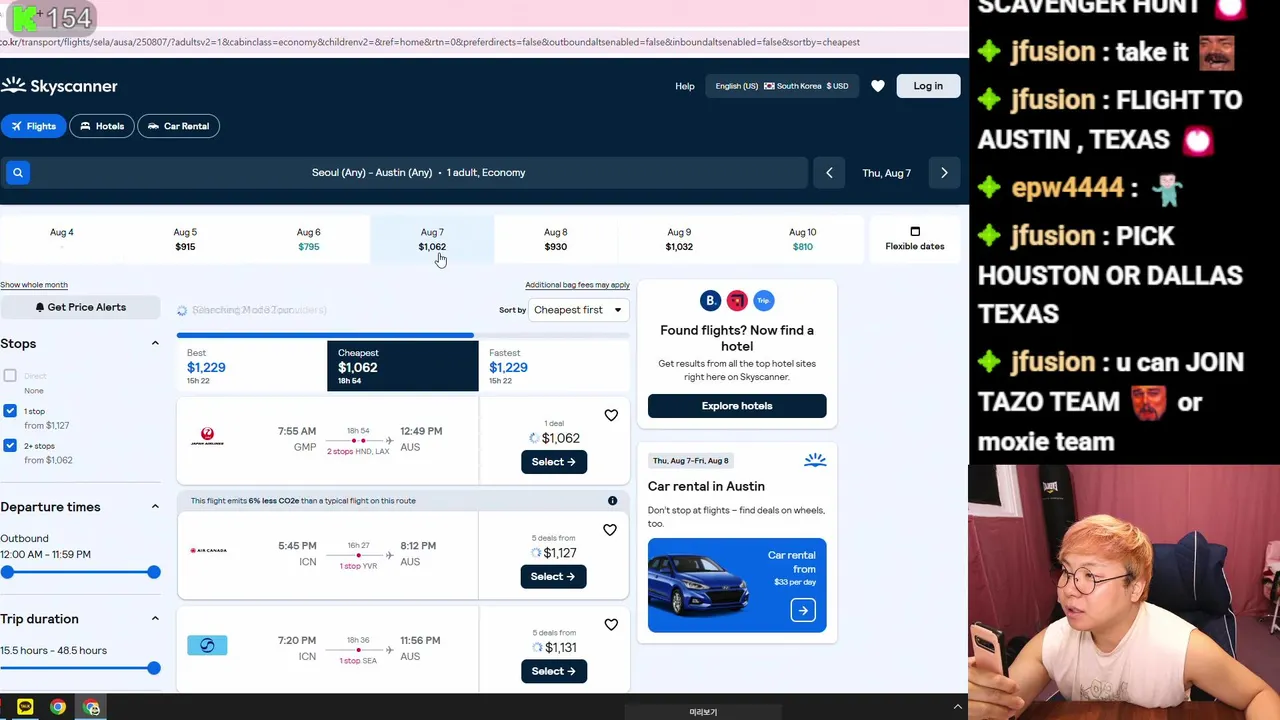Click Get Price Alerts button
This screenshot has width=1280, height=720.
pyautogui.click(x=80, y=307)
